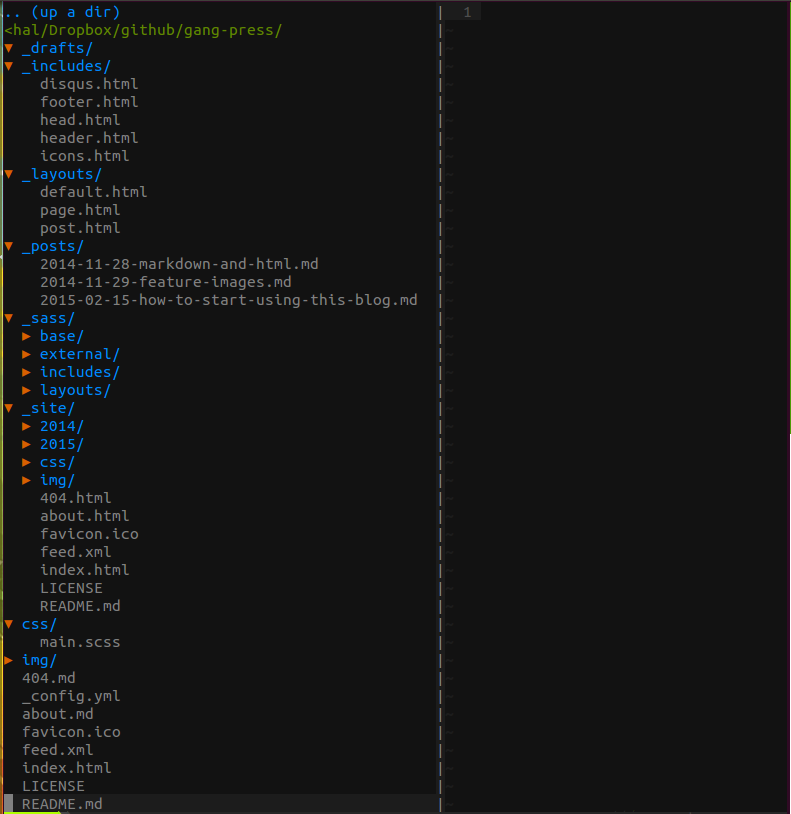Image resolution: width=791 pixels, height=814 pixels.
Task: Open icons.html
Action: (x=85, y=156)
